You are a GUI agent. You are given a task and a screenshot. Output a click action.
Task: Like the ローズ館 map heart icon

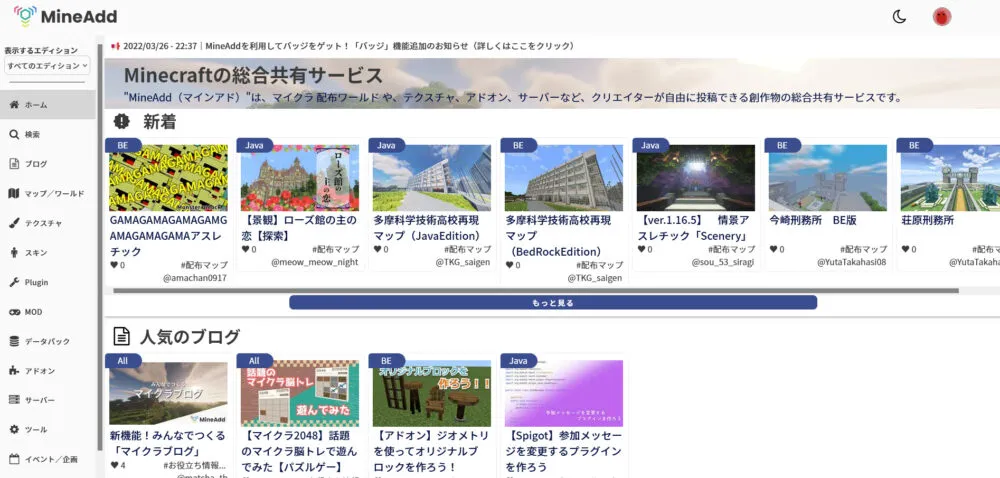(x=244, y=250)
